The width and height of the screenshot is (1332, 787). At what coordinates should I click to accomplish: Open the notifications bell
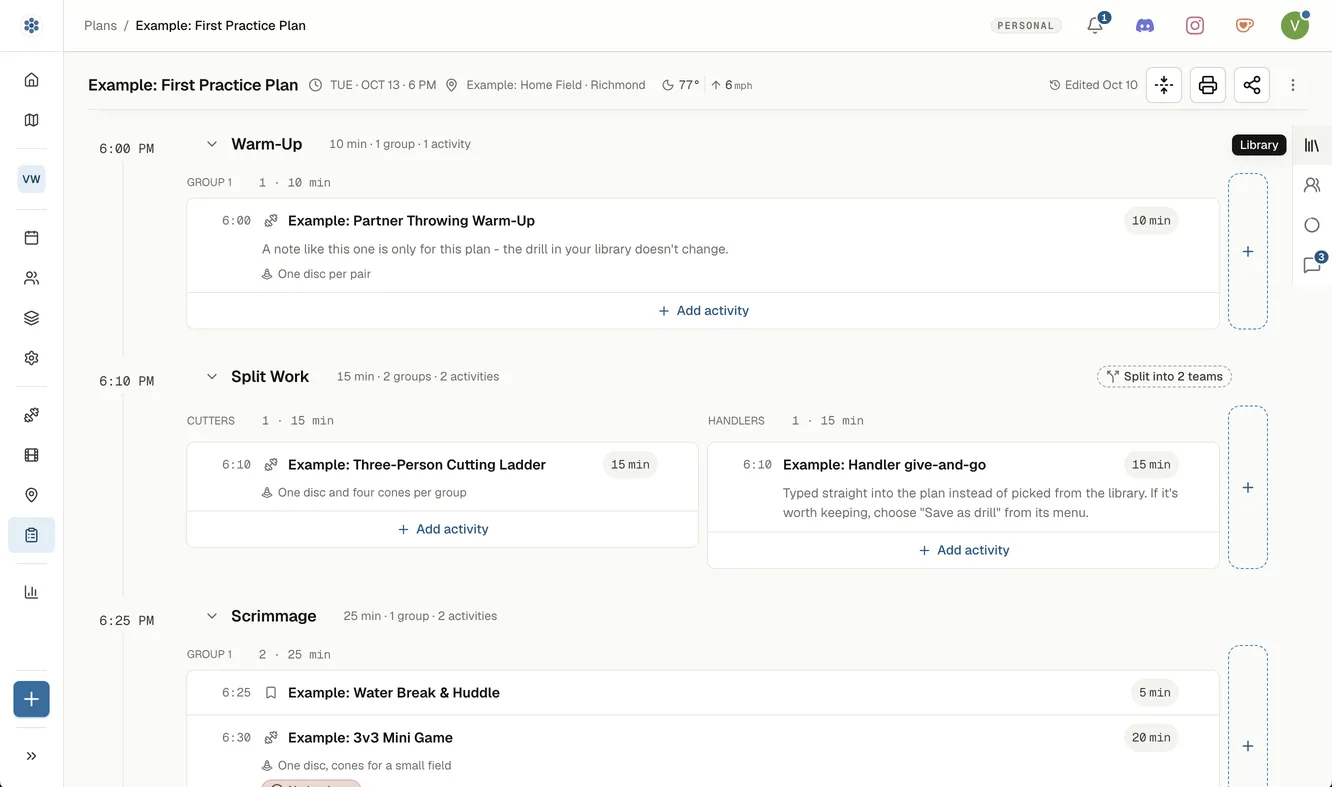(x=1095, y=26)
